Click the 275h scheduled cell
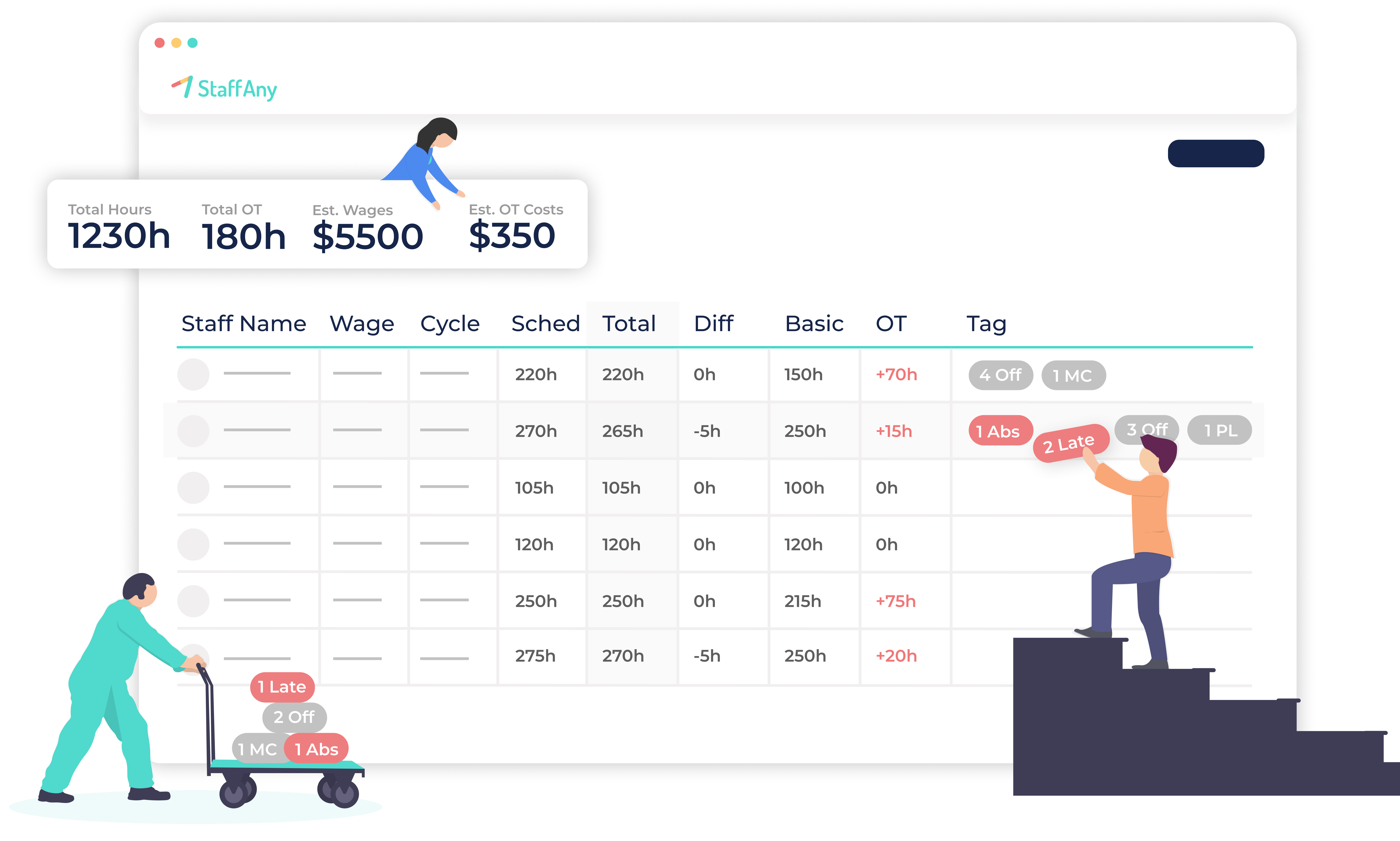 535,656
